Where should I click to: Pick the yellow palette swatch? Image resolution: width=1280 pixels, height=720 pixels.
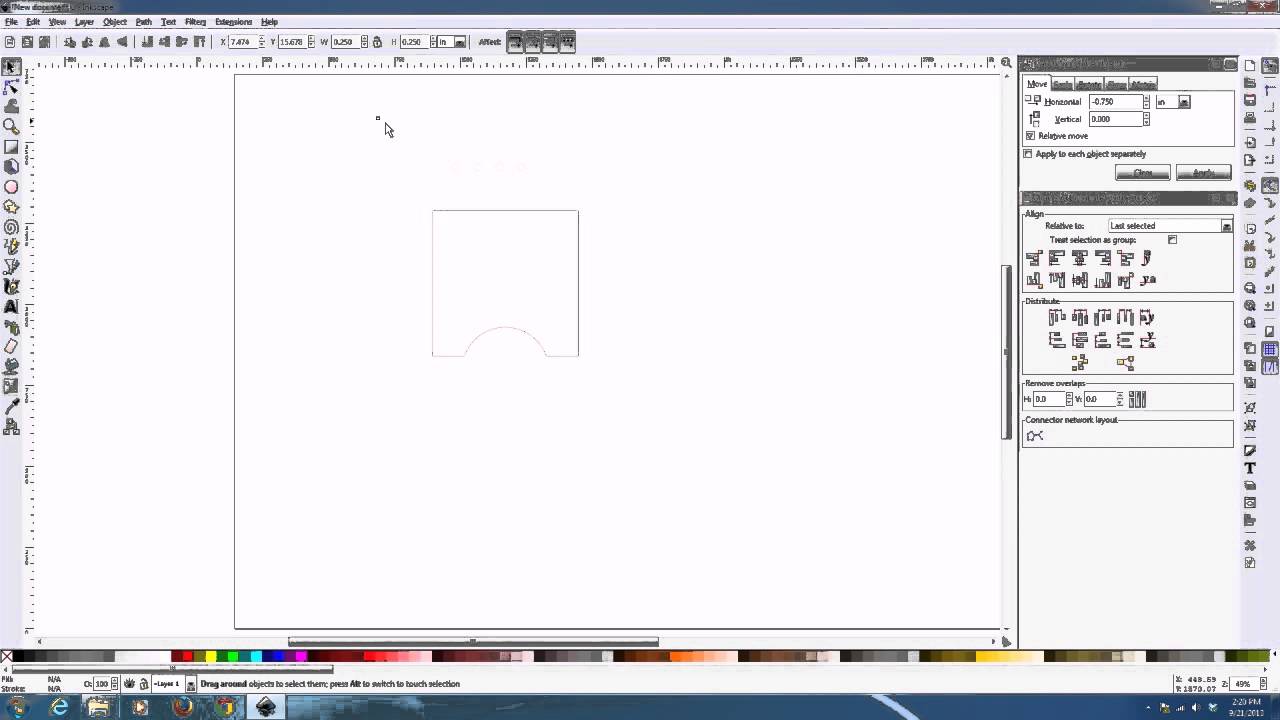click(x=210, y=657)
